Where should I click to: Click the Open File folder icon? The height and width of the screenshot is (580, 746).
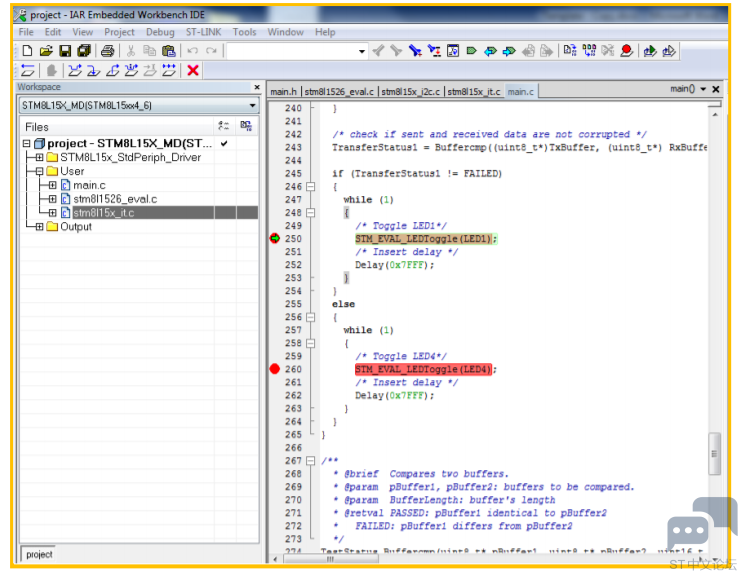46,51
